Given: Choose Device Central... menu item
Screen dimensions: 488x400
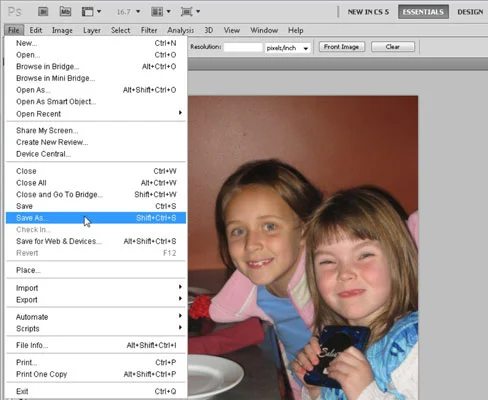Looking at the screenshot, I should click(x=96, y=154).
